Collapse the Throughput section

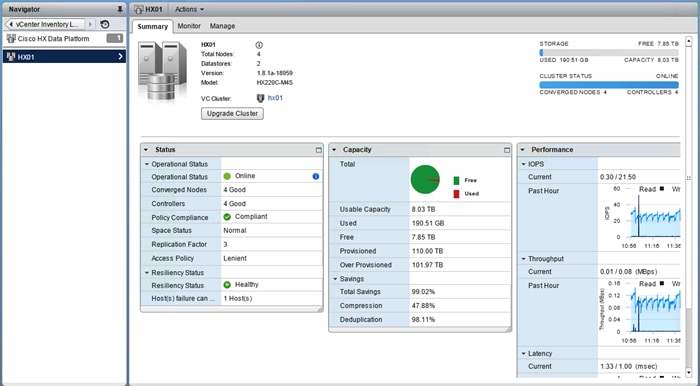pyautogui.click(x=524, y=259)
